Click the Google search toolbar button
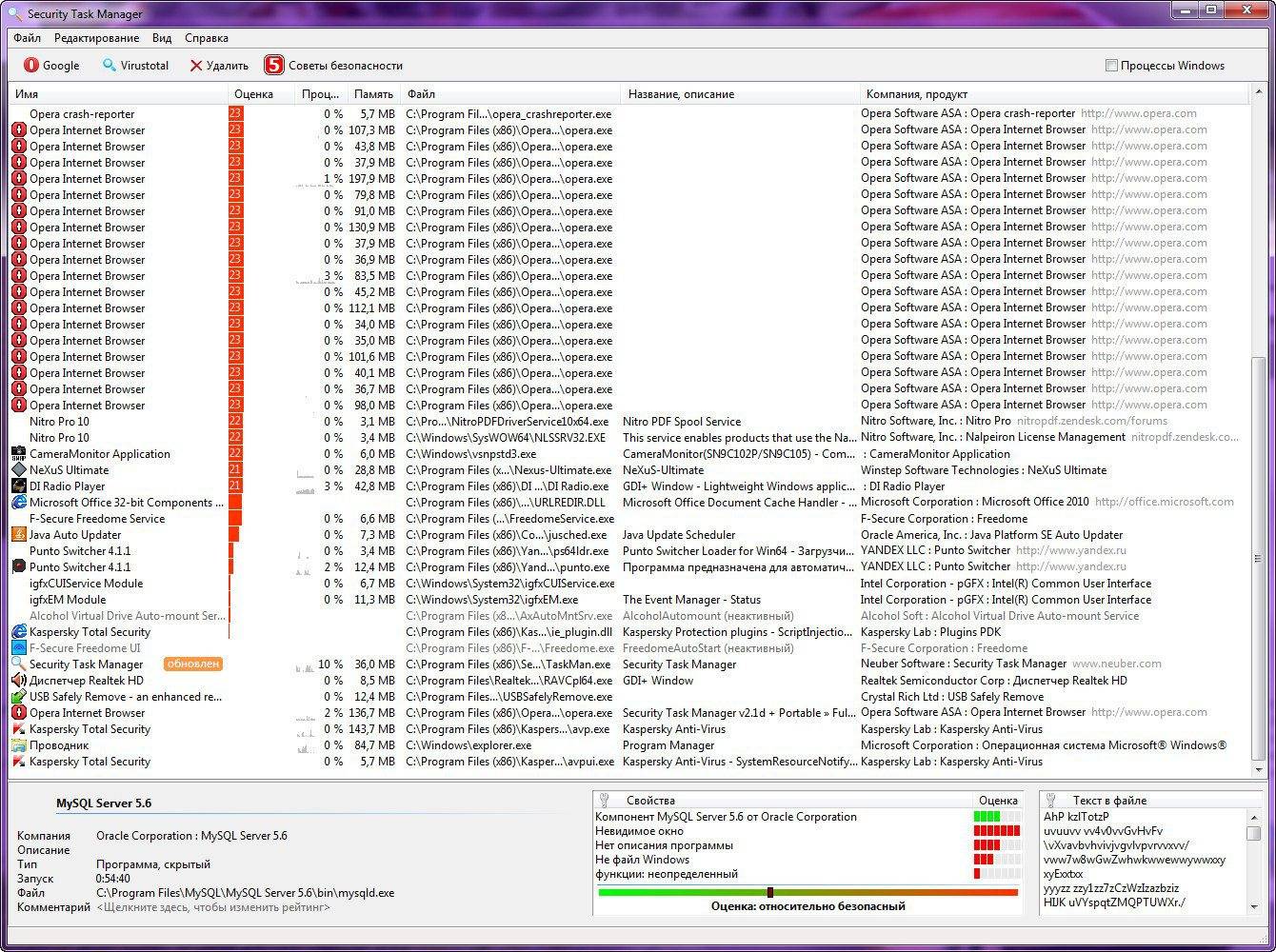1276x952 pixels. click(x=51, y=66)
